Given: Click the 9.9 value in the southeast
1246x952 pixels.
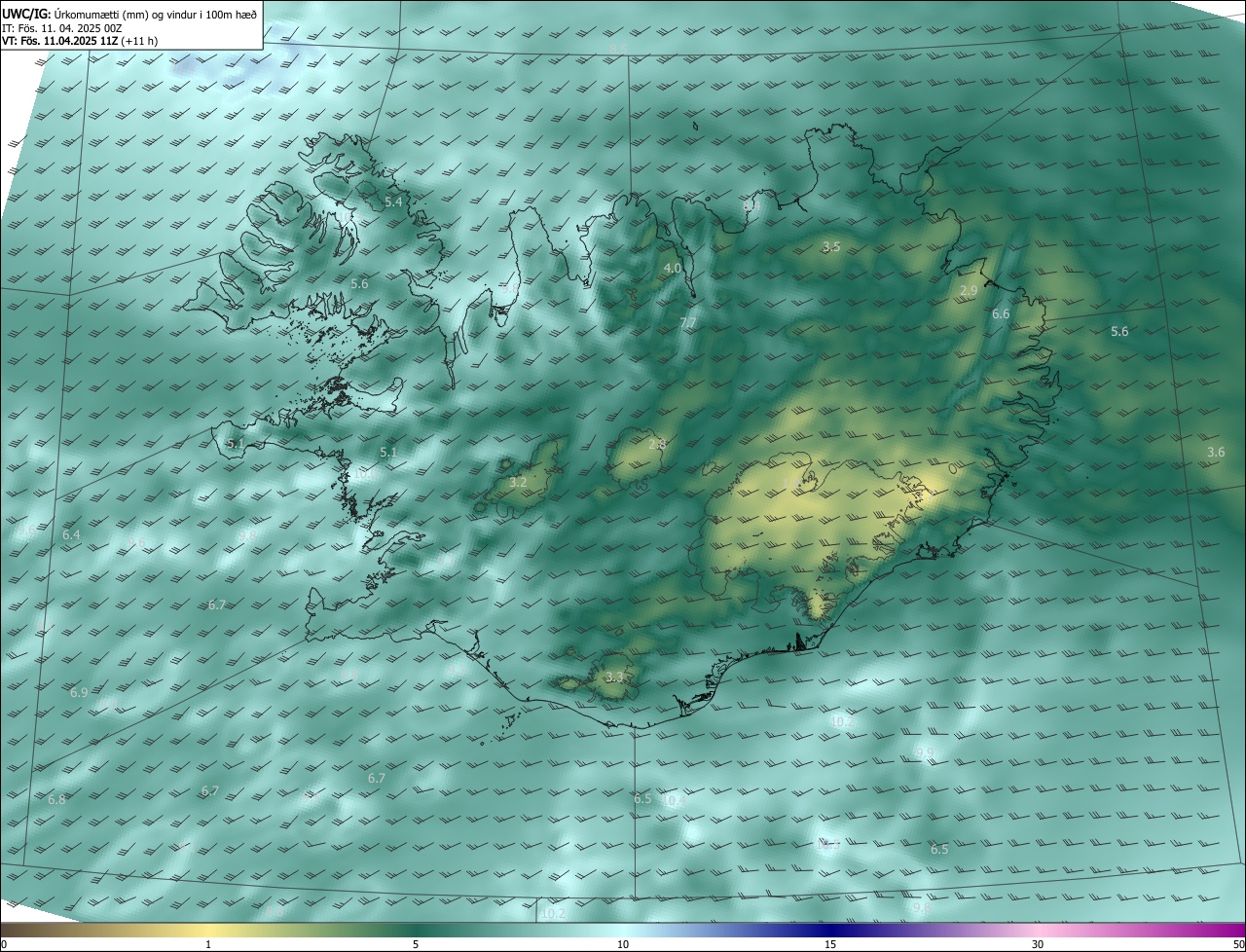Looking at the screenshot, I should point(925,753).
